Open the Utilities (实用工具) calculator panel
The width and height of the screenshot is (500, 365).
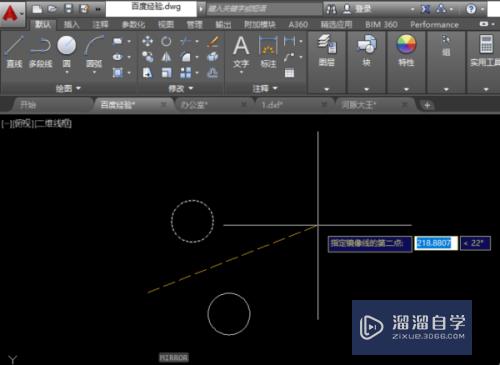coord(485,50)
